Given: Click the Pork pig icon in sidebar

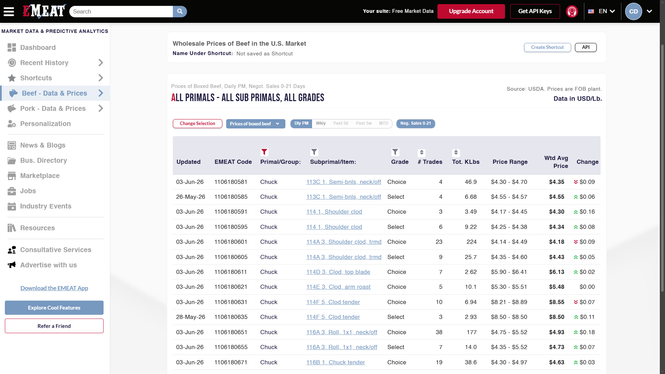Looking at the screenshot, I should point(12,109).
